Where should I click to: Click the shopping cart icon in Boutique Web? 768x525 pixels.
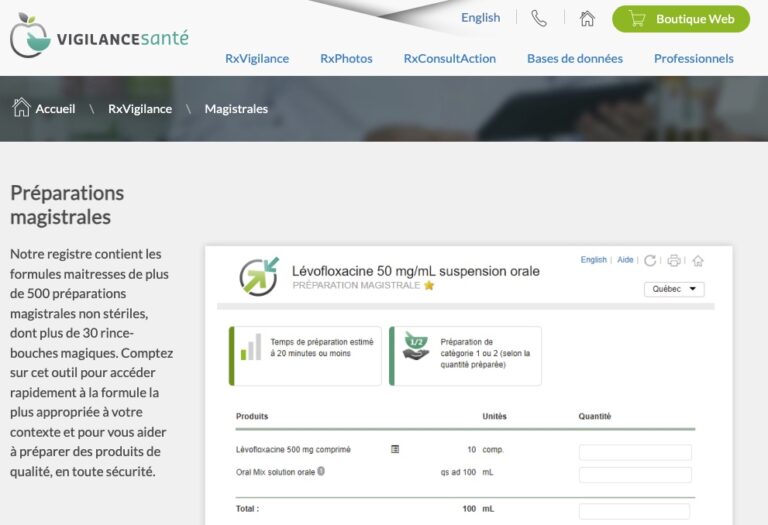tap(637, 19)
